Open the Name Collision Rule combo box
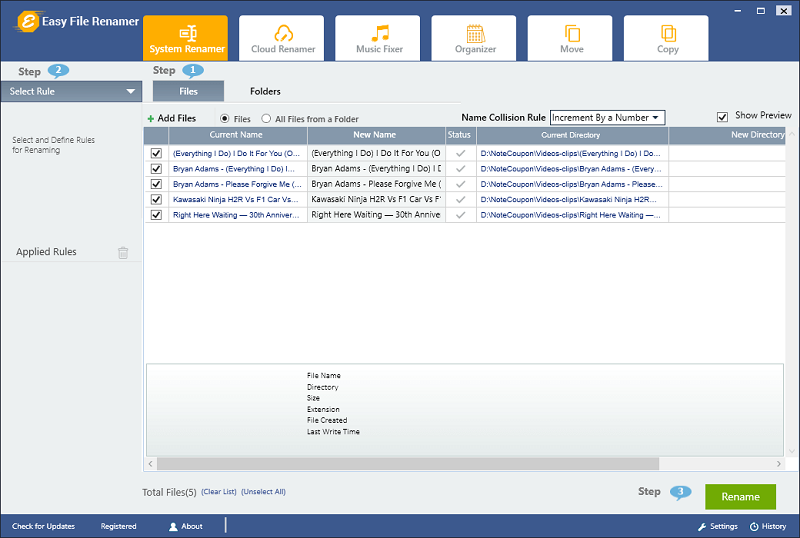 click(607, 117)
